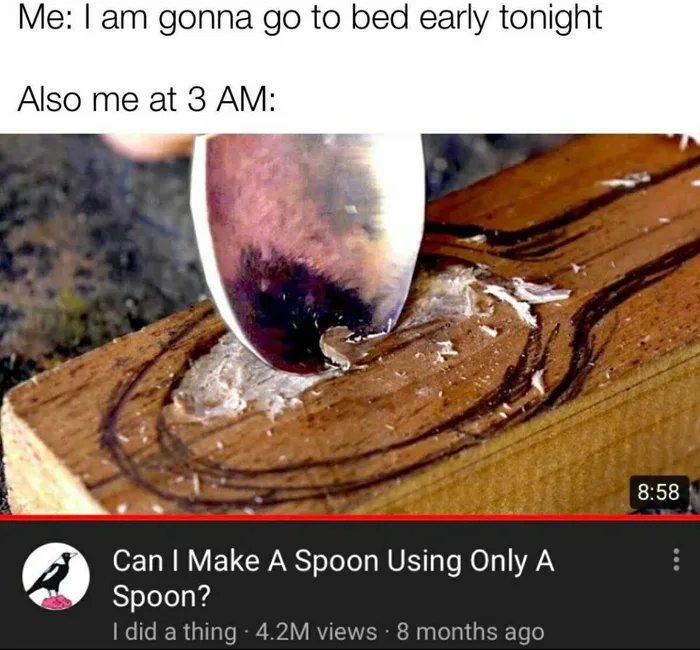Click the dark bar right of '8 months ago'
Image resolution: width=700 pixels, height=650 pixels.
tap(621, 632)
